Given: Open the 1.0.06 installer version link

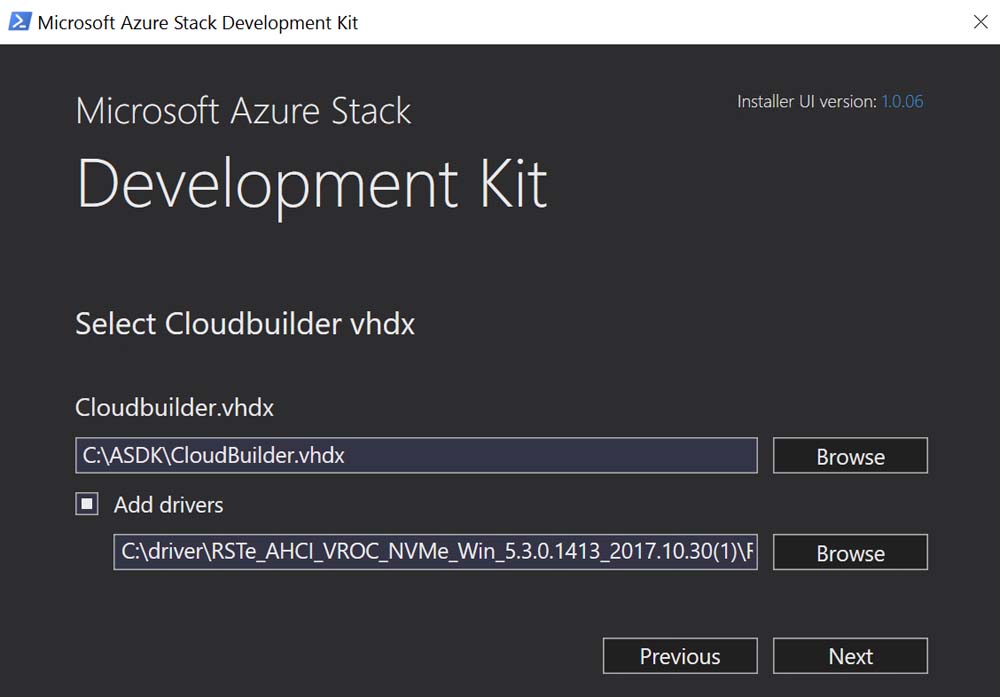Looking at the screenshot, I should (x=902, y=101).
